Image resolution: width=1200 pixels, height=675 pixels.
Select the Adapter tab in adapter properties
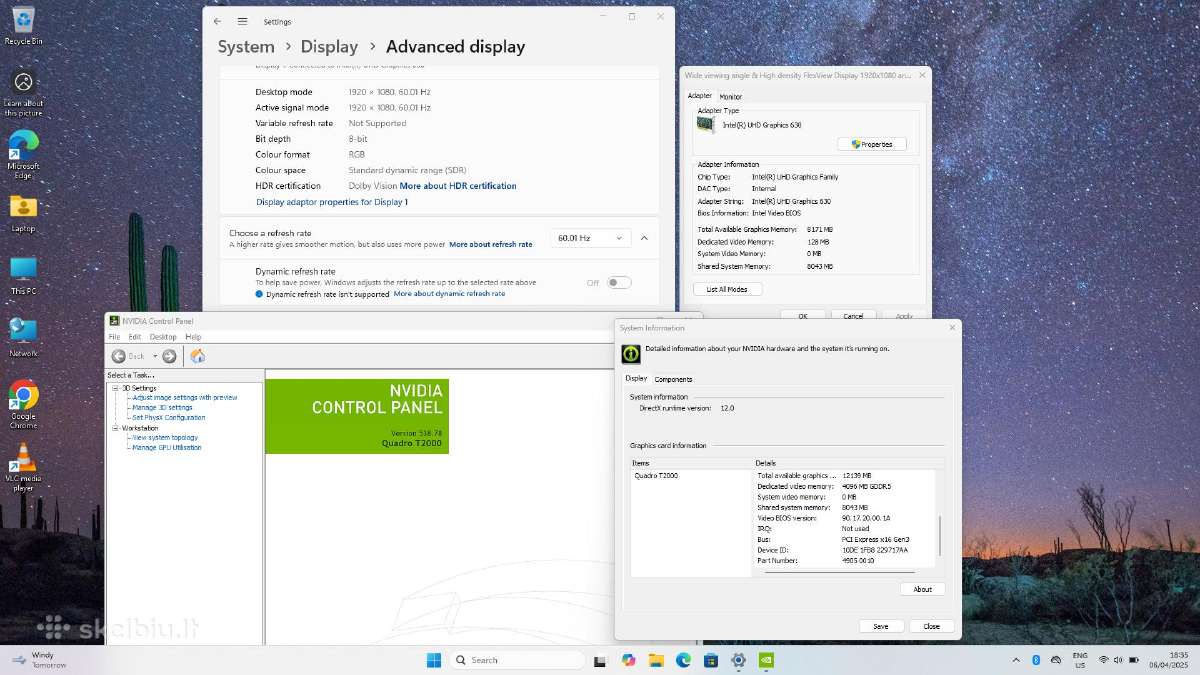(699, 96)
